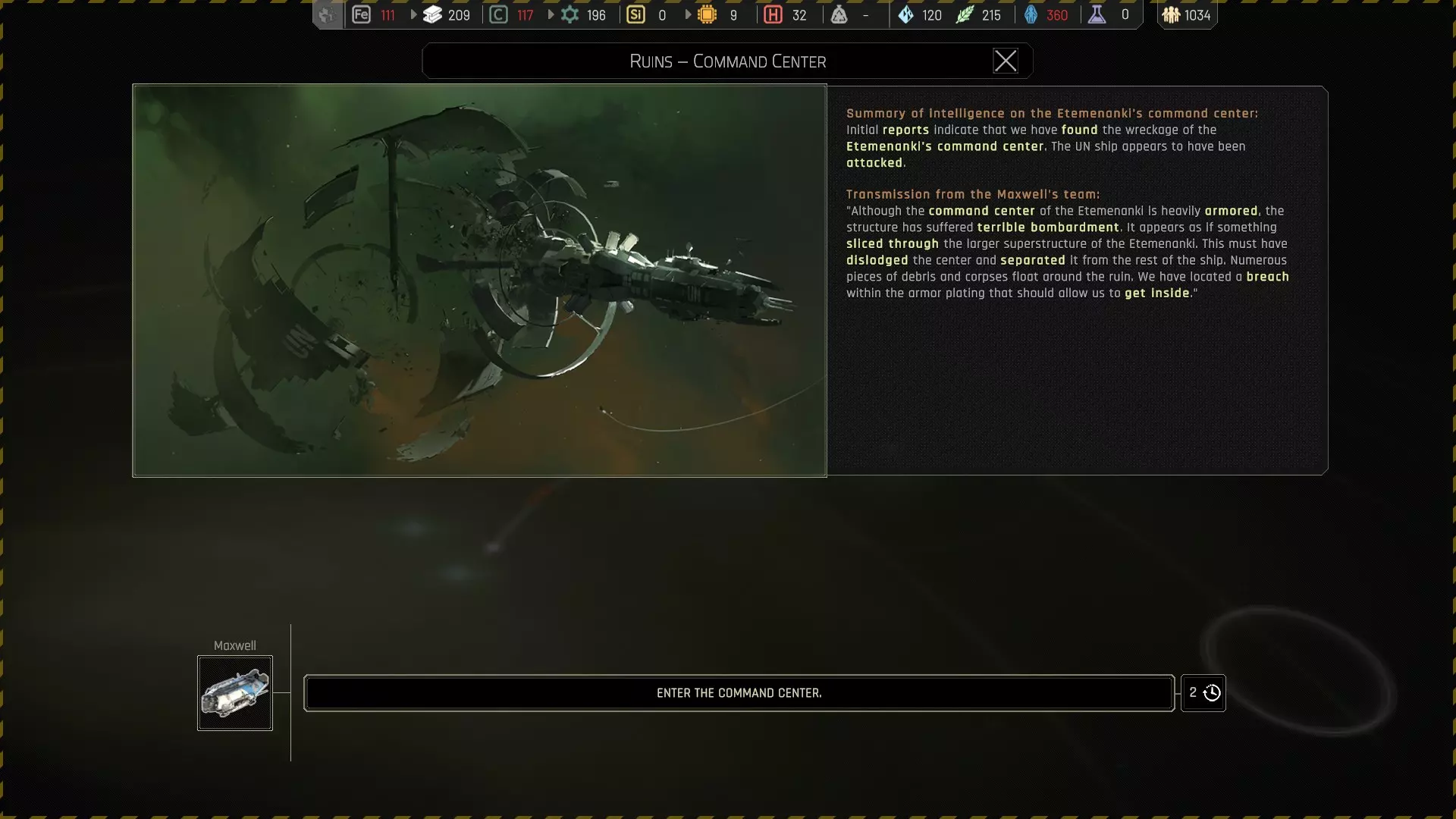Click the silicon (Si) resource icon
The width and height of the screenshot is (1456, 819).
tap(636, 14)
